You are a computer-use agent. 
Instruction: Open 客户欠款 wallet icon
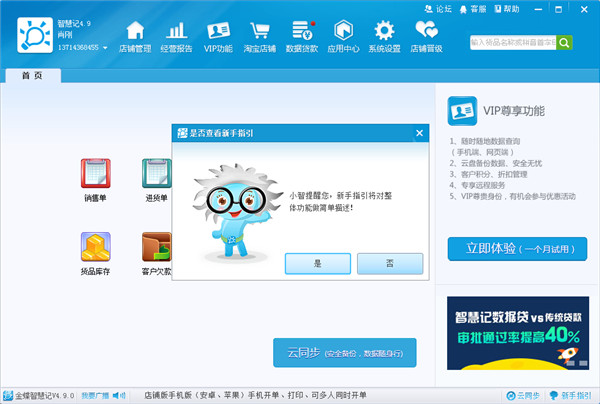pos(157,247)
